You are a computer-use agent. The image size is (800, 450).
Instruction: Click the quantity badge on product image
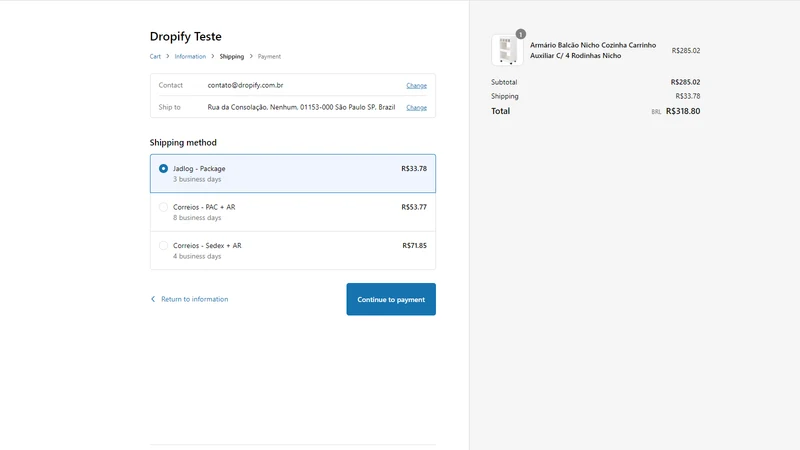[520, 34]
